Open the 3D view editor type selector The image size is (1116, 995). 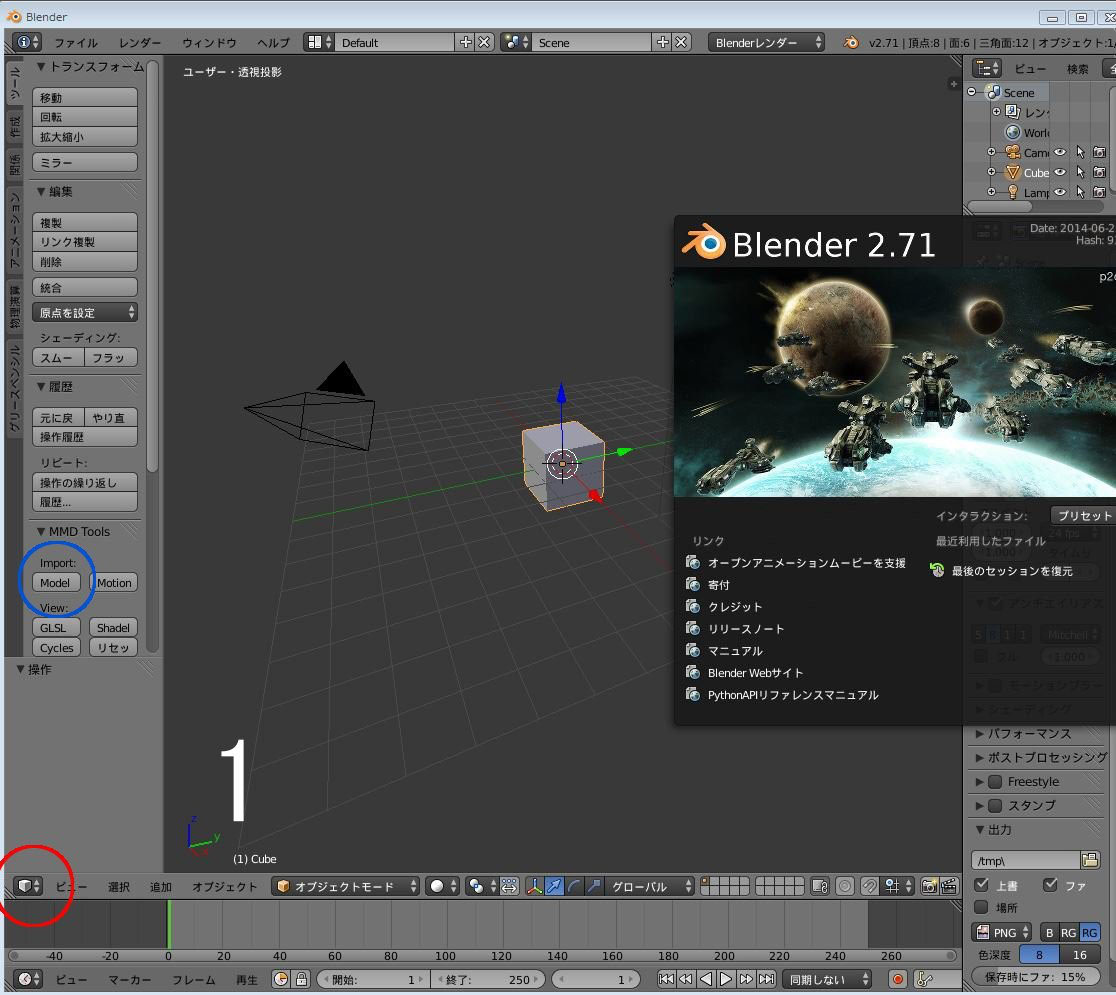click(x=28, y=886)
